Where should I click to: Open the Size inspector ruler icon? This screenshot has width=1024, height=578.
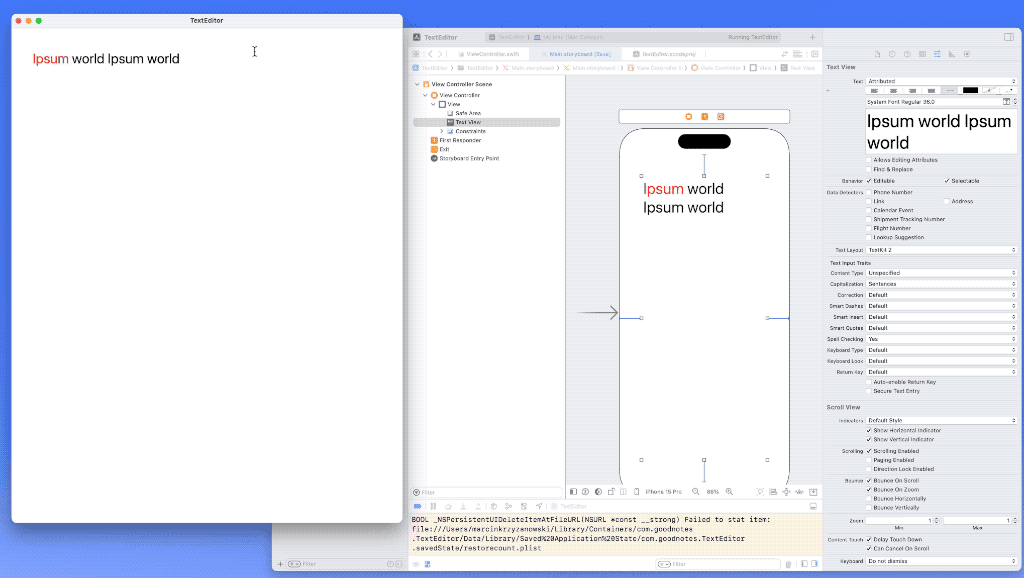pos(951,53)
